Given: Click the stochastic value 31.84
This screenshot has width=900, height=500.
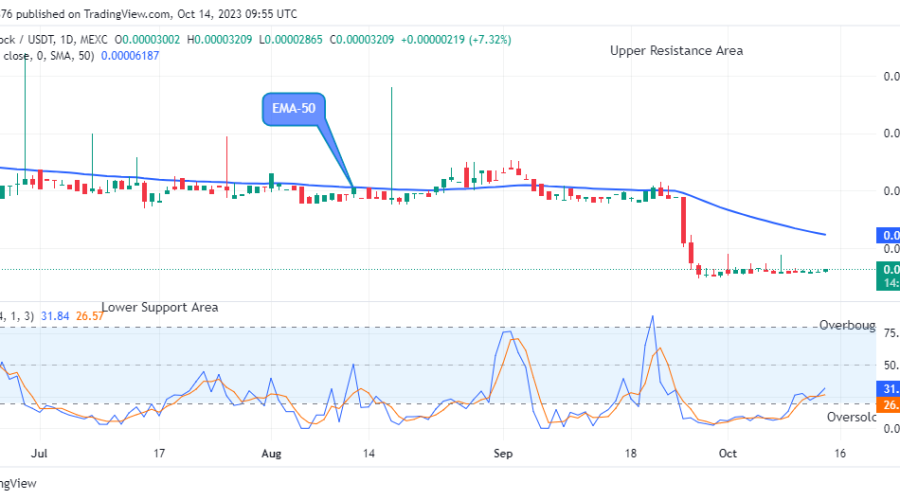Looking at the screenshot, I should tap(55, 316).
